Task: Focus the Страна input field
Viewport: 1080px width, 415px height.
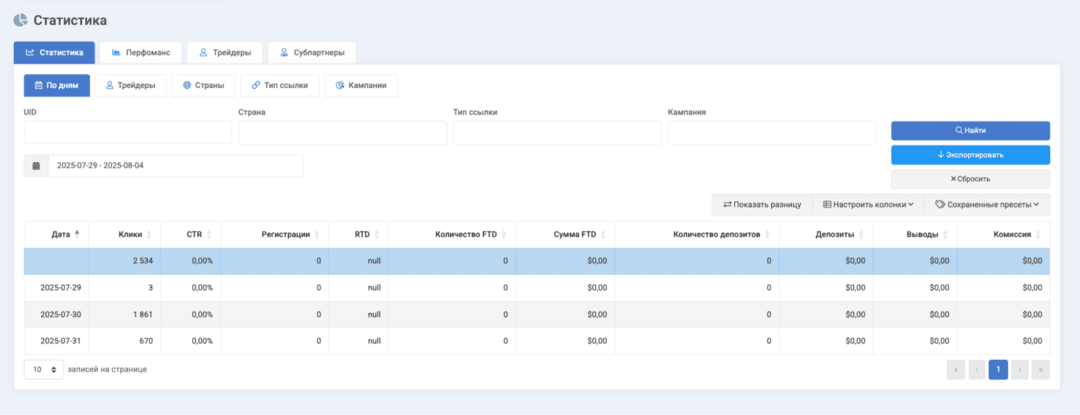Action: point(342,132)
